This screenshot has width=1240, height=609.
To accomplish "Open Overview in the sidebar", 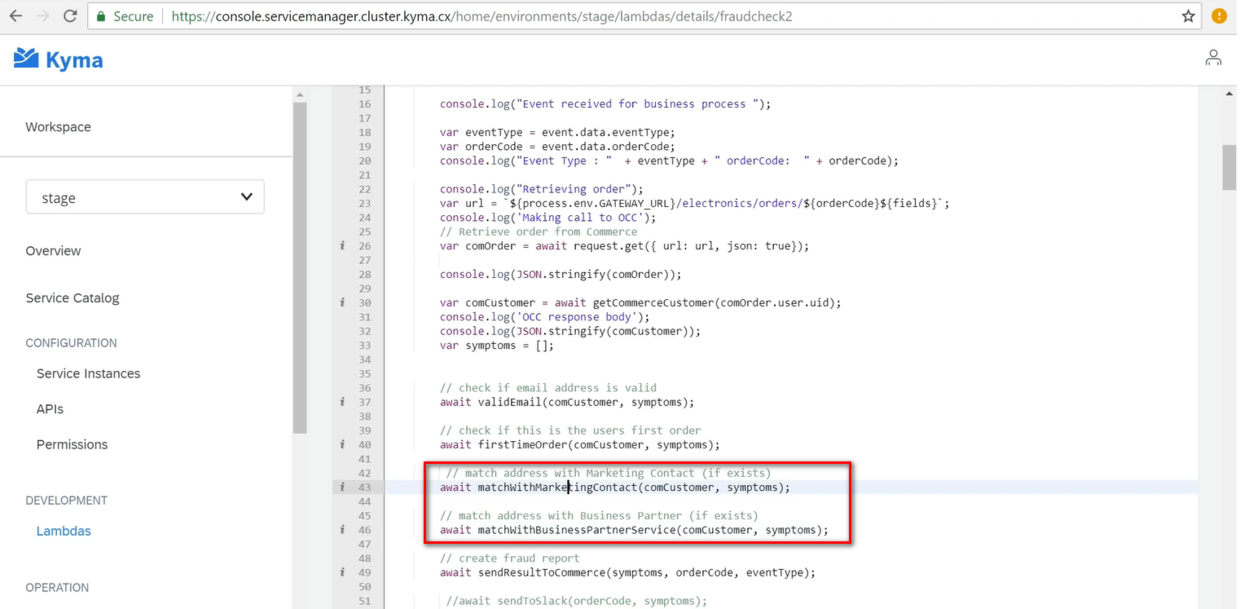I will pyautogui.click(x=53, y=251).
